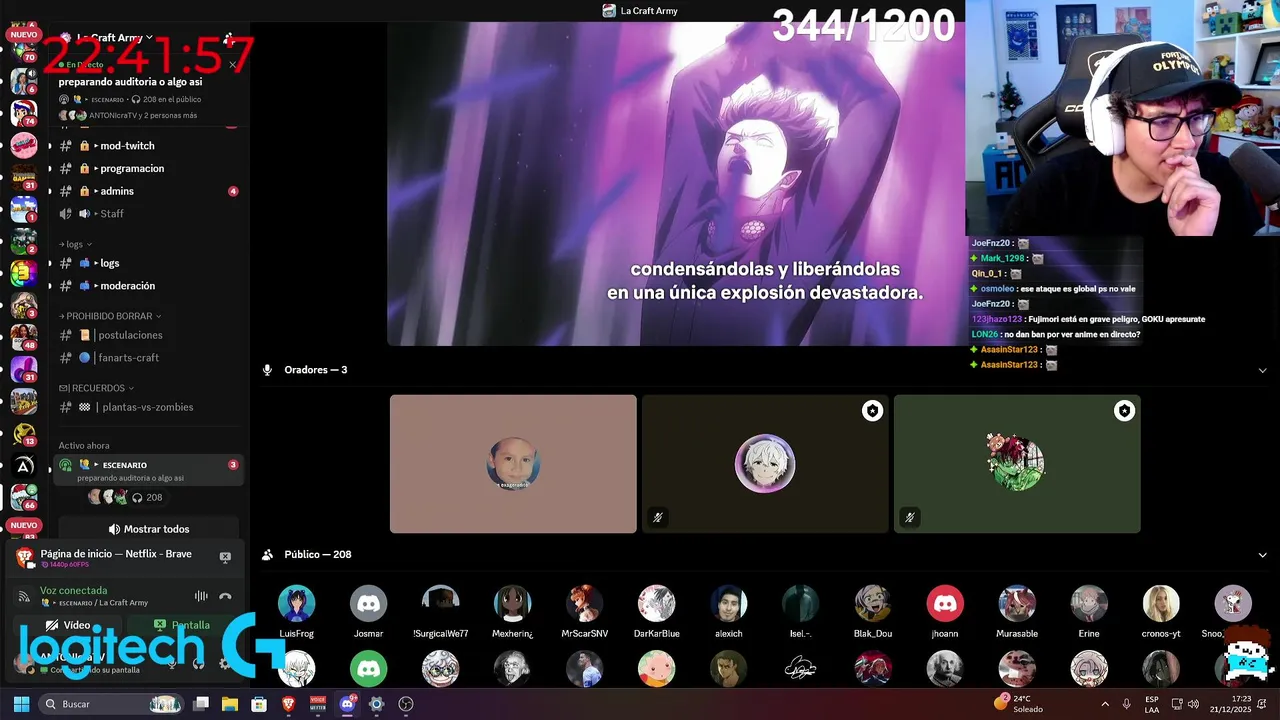Open ESP LAA keyboard language switcher

[x=1152, y=704]
